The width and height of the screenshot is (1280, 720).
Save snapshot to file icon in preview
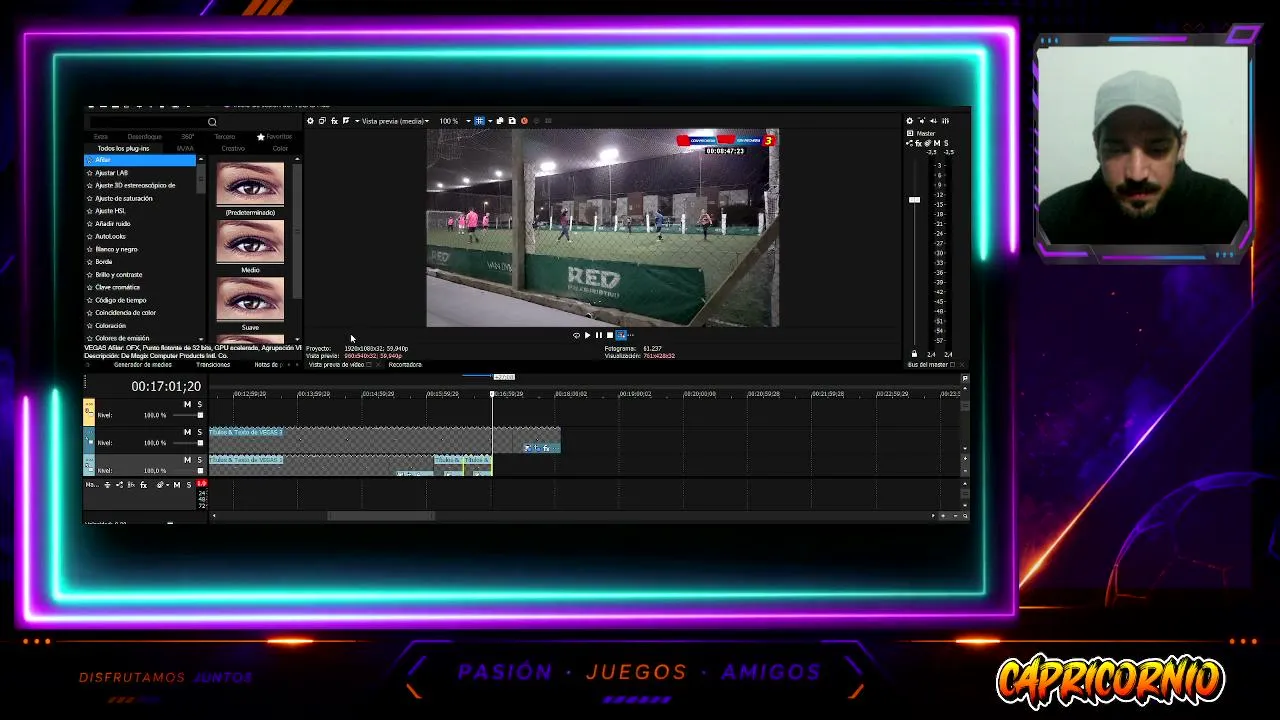(512, 121)
